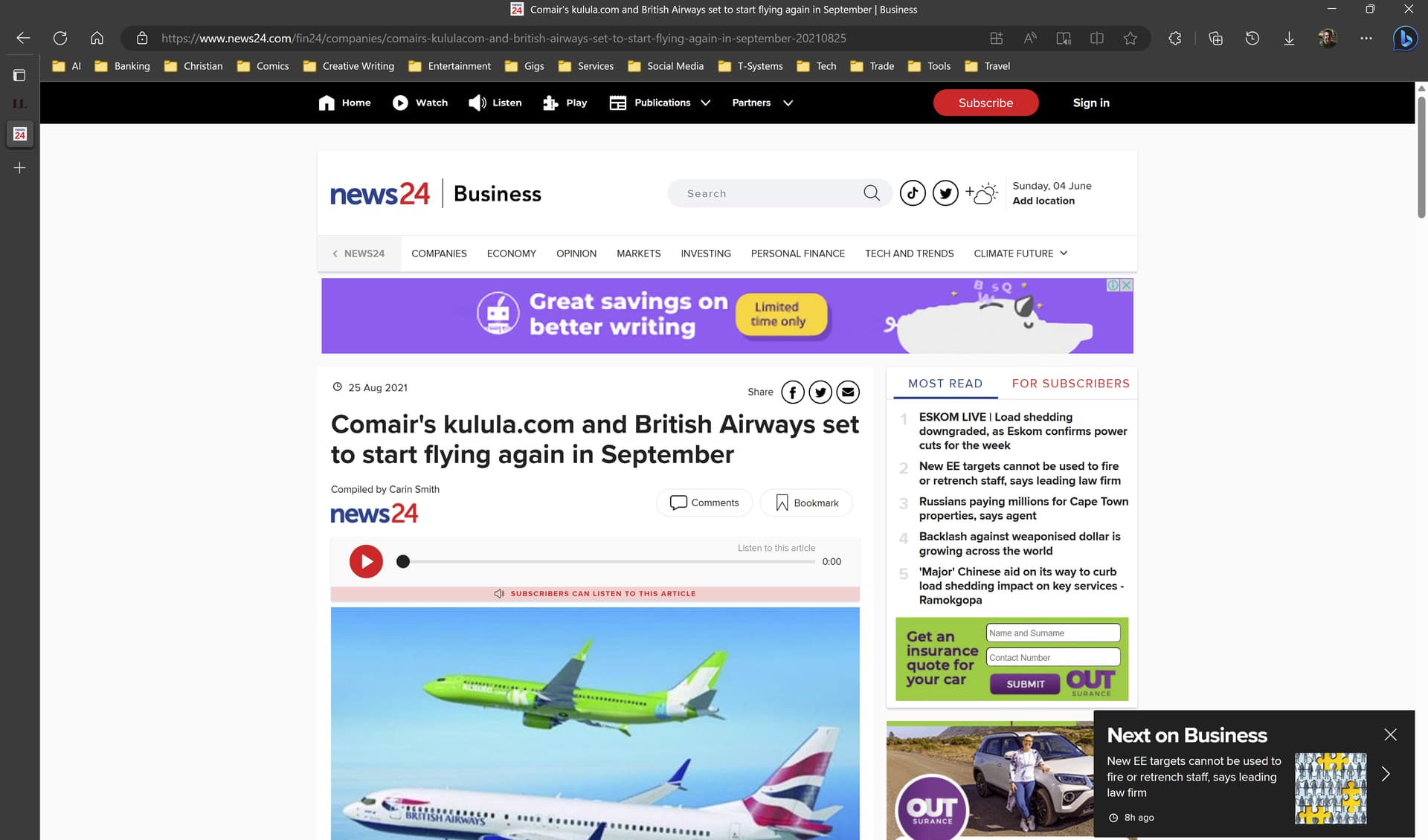The height and width of the screenshot is (840, 1428).
Task: Open news24 TikTok icon
Action: pos(913,193)
